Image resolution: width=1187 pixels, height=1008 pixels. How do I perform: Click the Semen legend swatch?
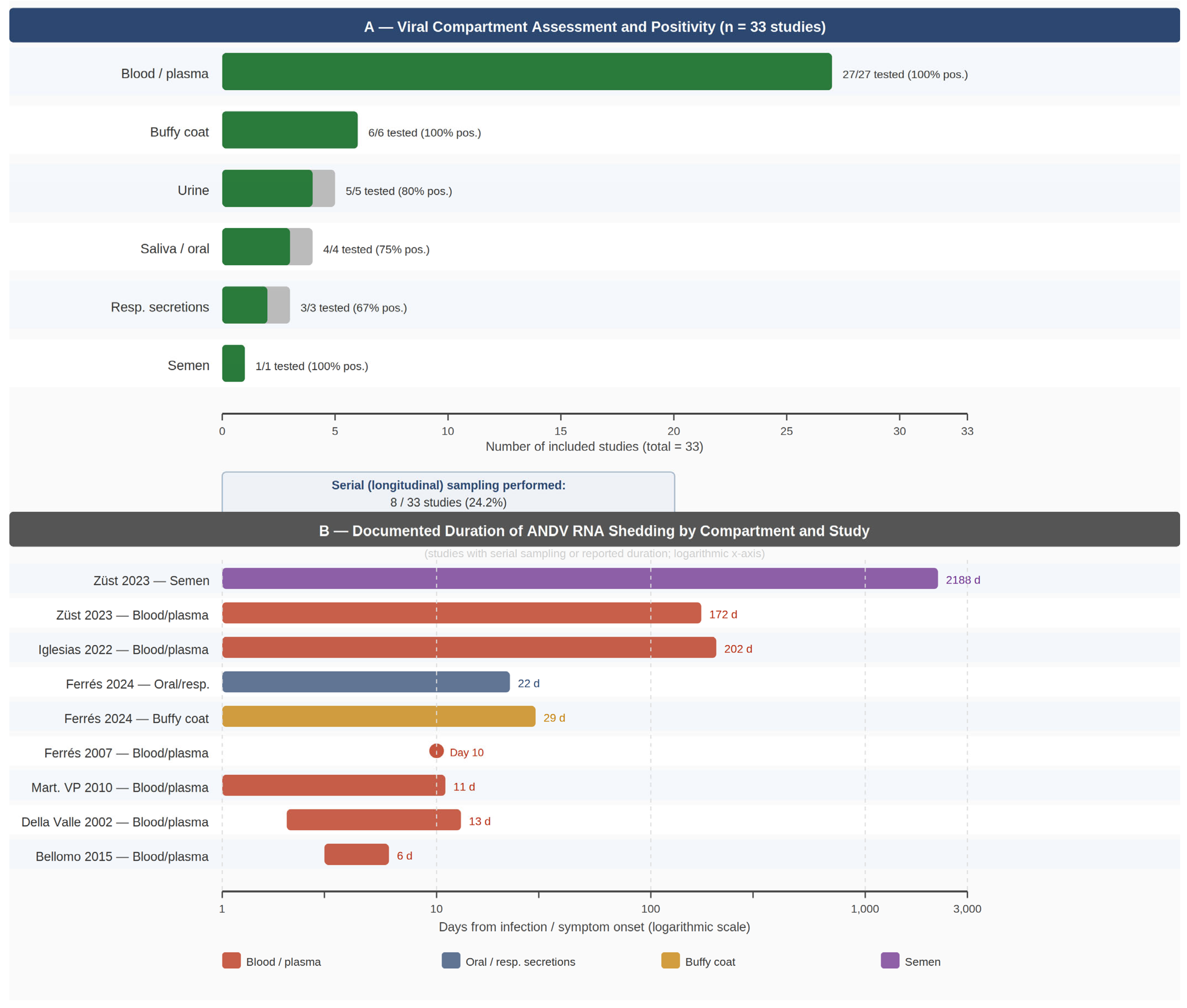click(x=889, y=960)
